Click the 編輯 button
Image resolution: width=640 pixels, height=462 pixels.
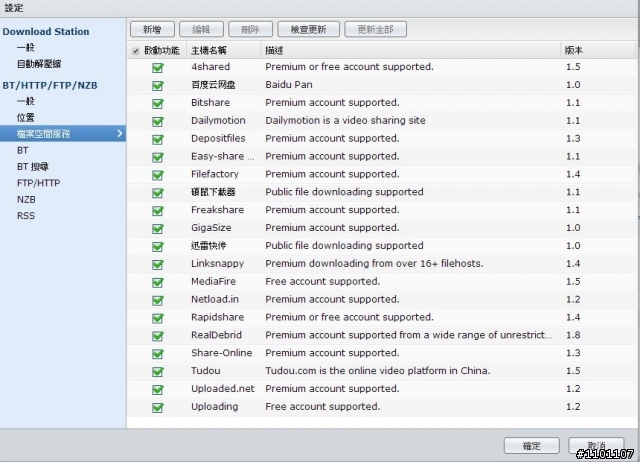tap(201, 29)
